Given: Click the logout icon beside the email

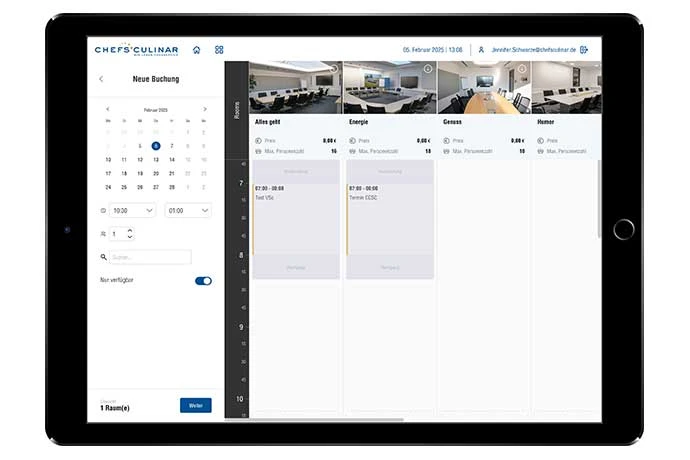Looking at the screenshot, I should [x=584, y=49].
